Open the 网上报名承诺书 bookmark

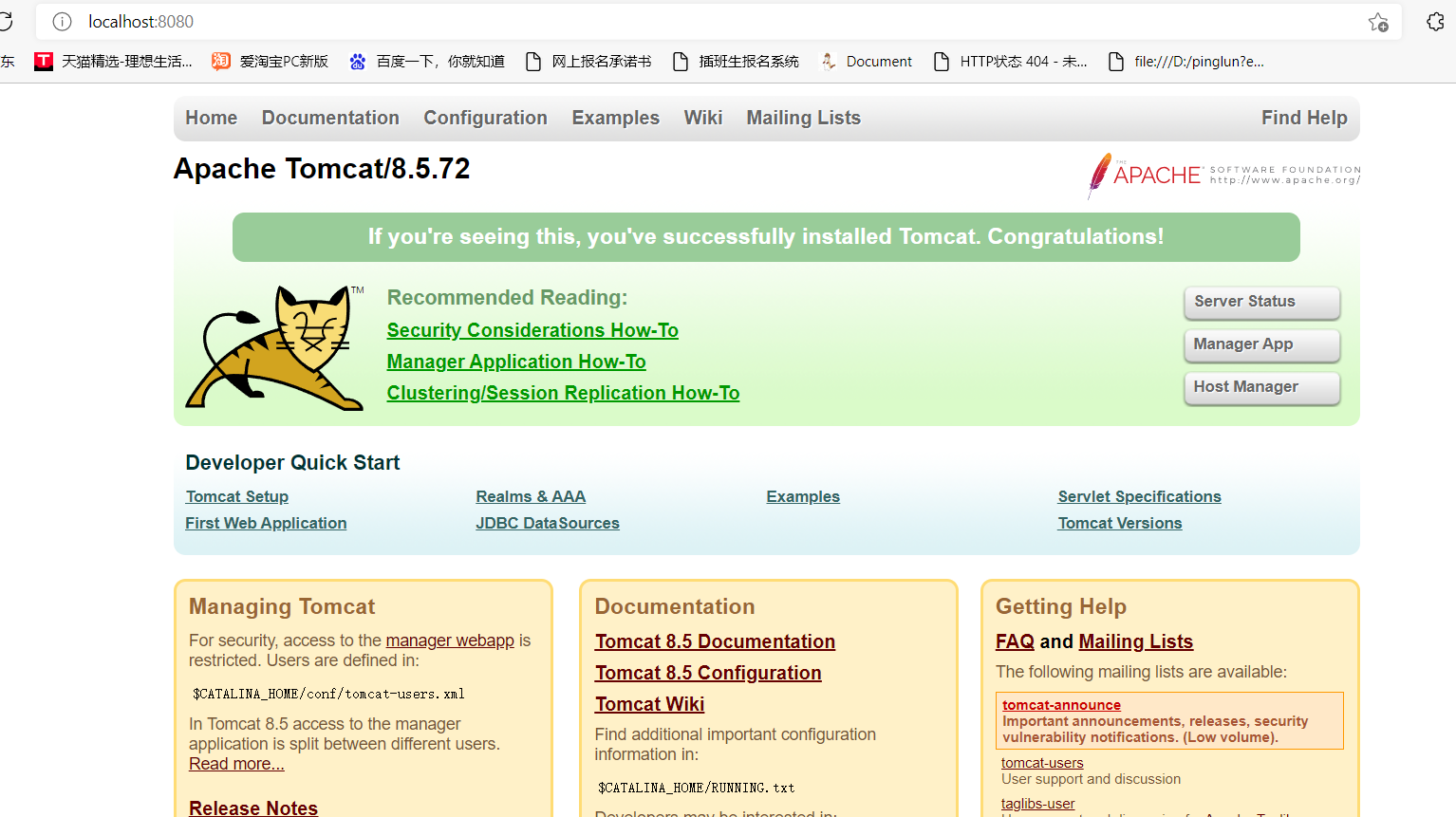588,62
